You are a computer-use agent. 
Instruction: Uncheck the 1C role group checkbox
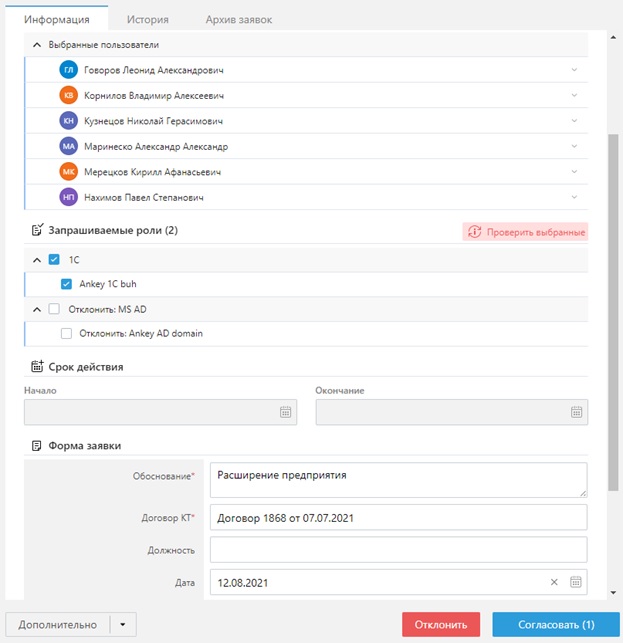(55, 258)
